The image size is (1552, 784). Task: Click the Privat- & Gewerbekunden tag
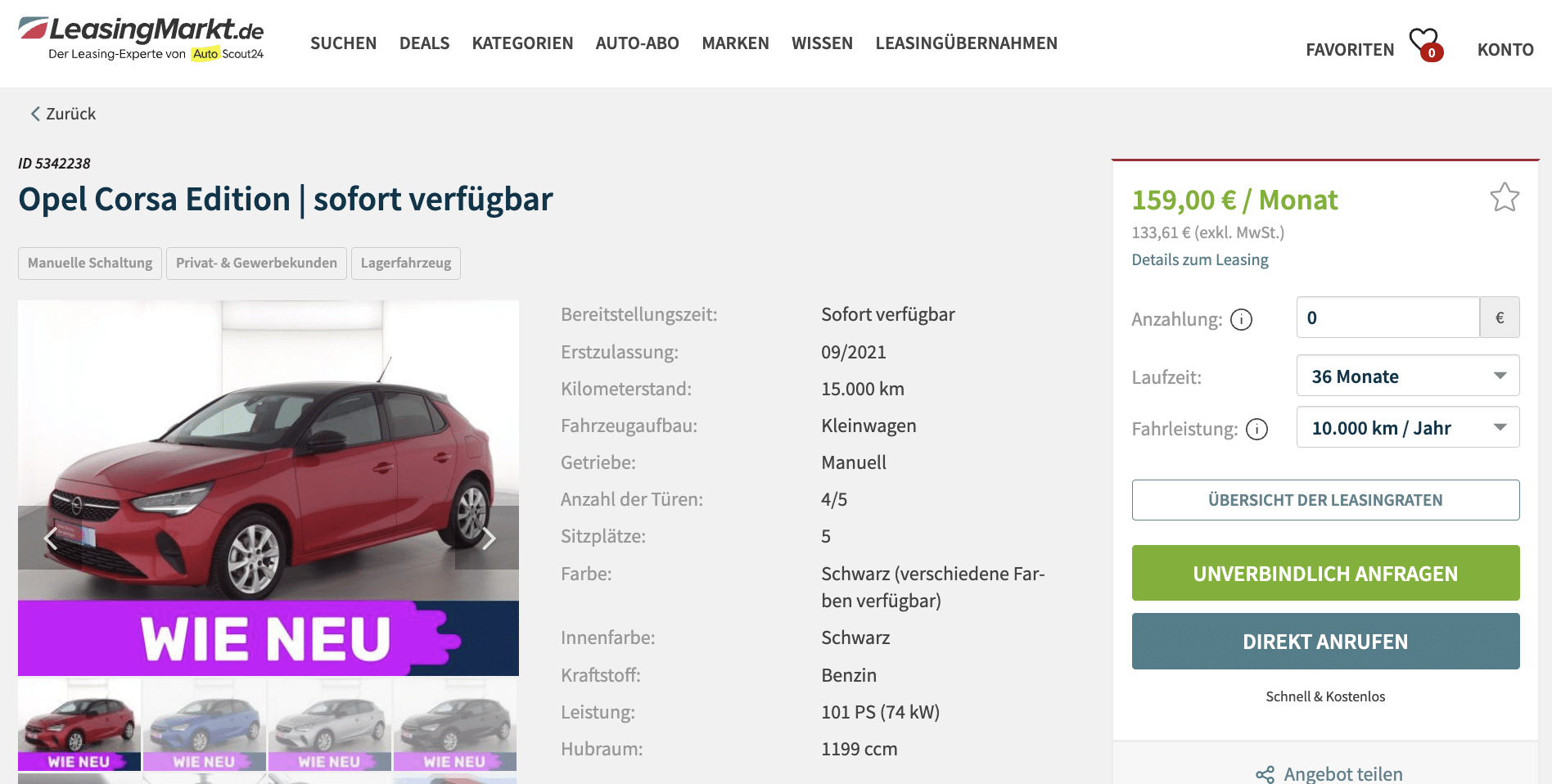click(x=256, y=264)
